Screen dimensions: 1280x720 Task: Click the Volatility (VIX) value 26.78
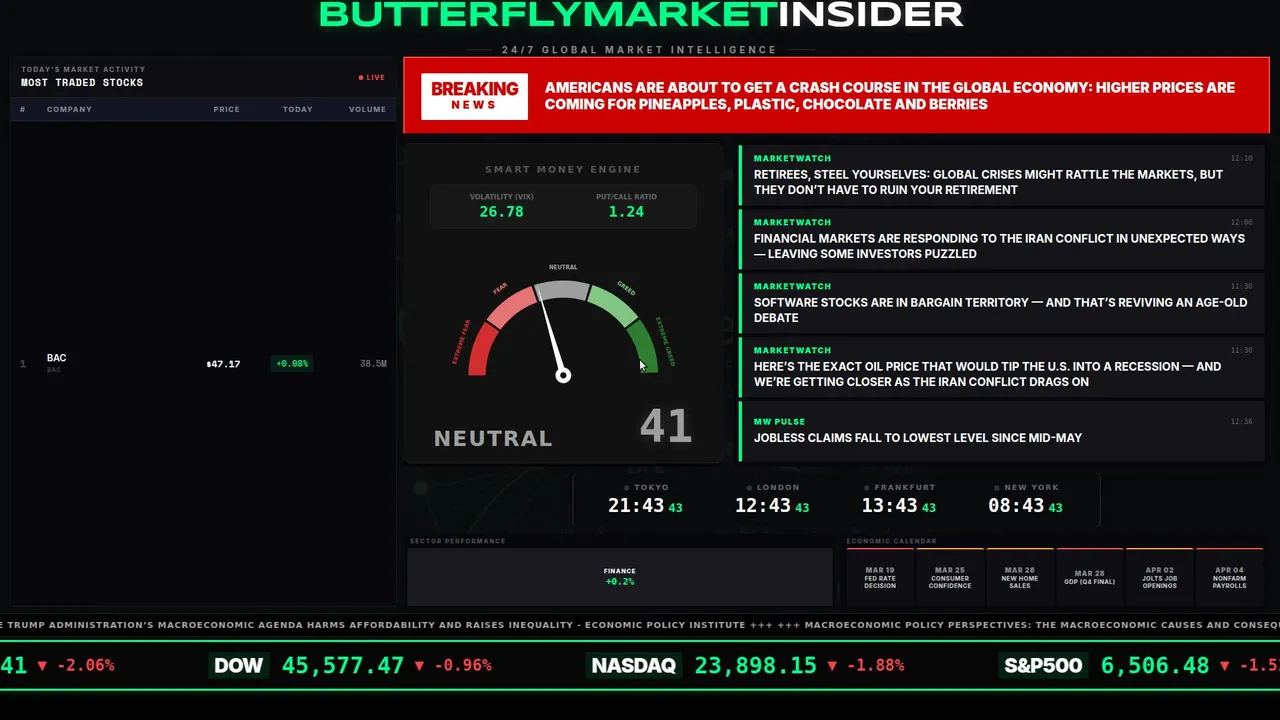pos(501,212)
